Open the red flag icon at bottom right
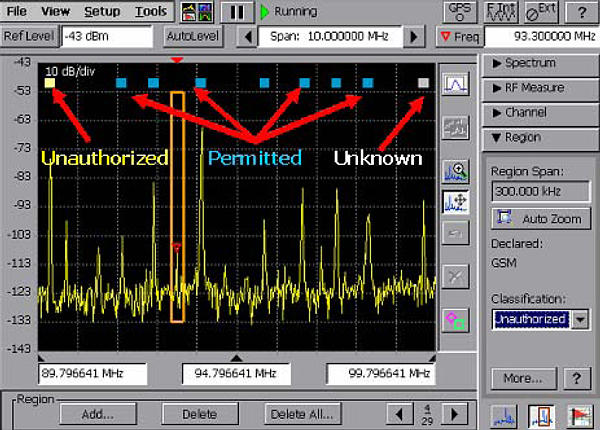 (x=579, y=416)
